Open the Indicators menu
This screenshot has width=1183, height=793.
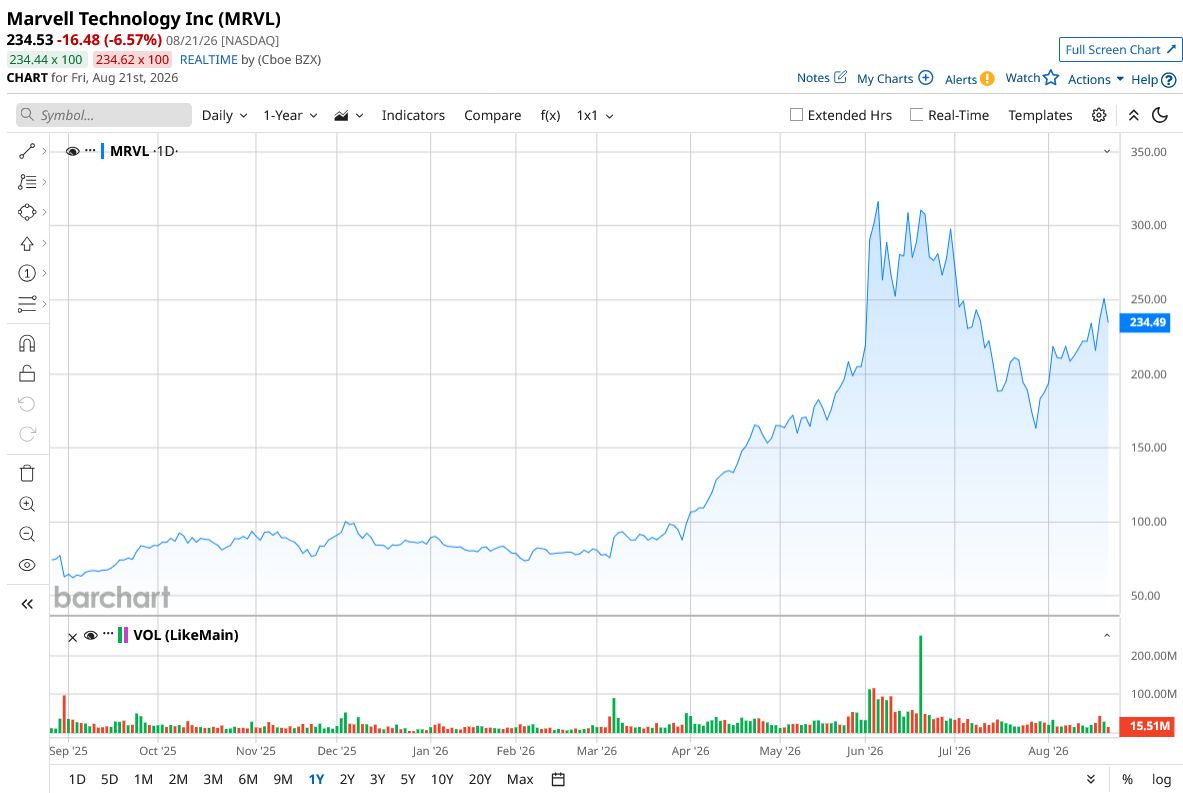pyautogui.click(x=413, y=115)
